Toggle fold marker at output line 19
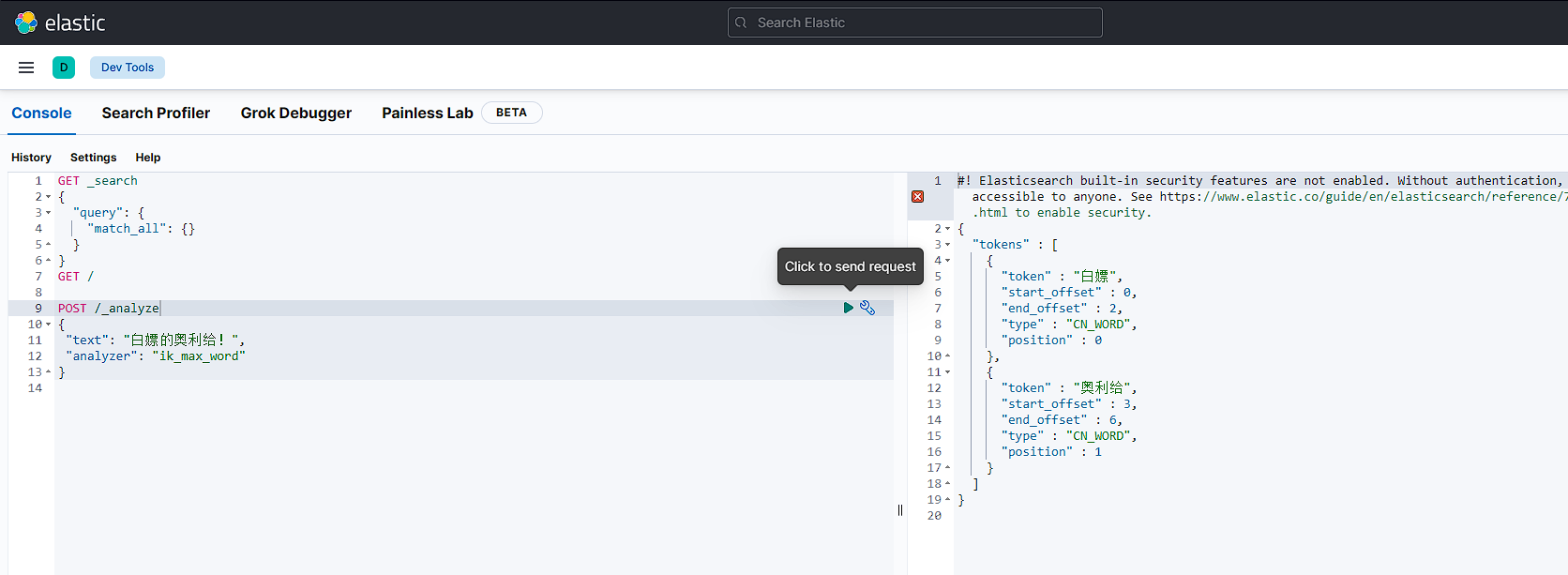1568x575 pixels. click(948, 500)
